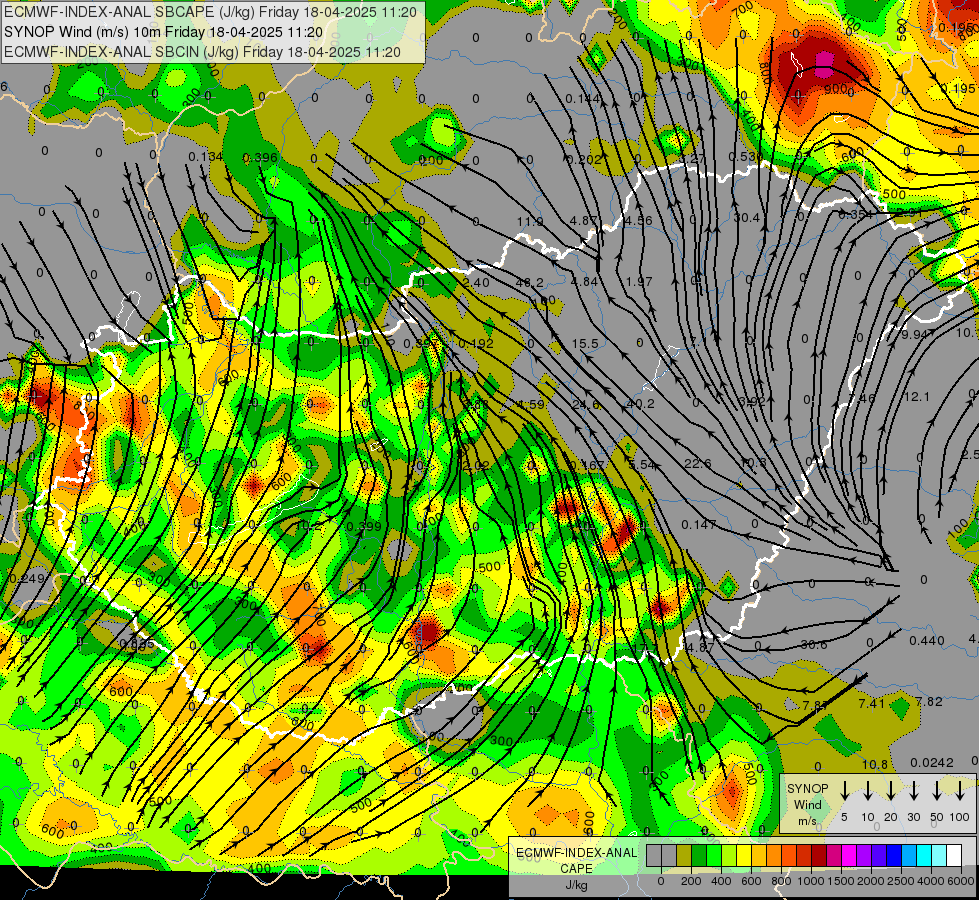Pick the light blue swatch after 2500
The image size is (979, 900).
pos(909,855)
